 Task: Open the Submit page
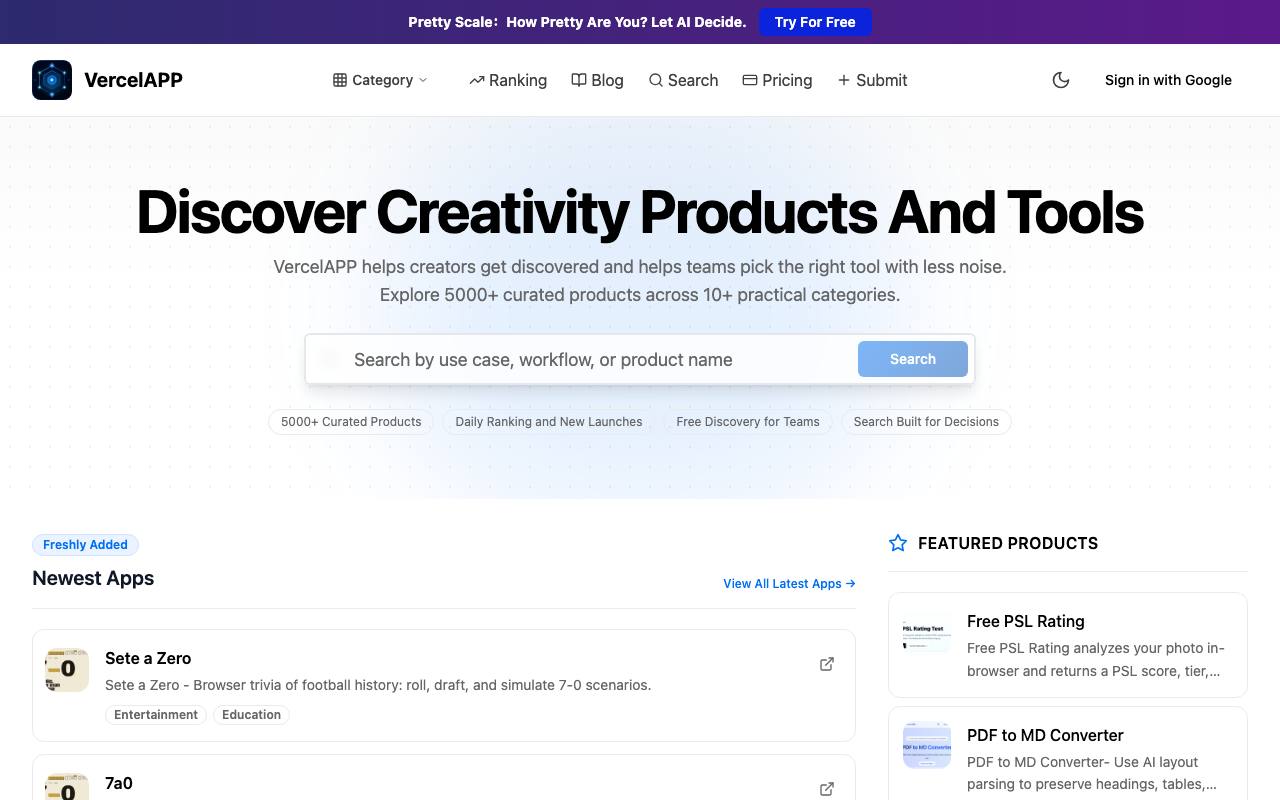coord(872,80)
